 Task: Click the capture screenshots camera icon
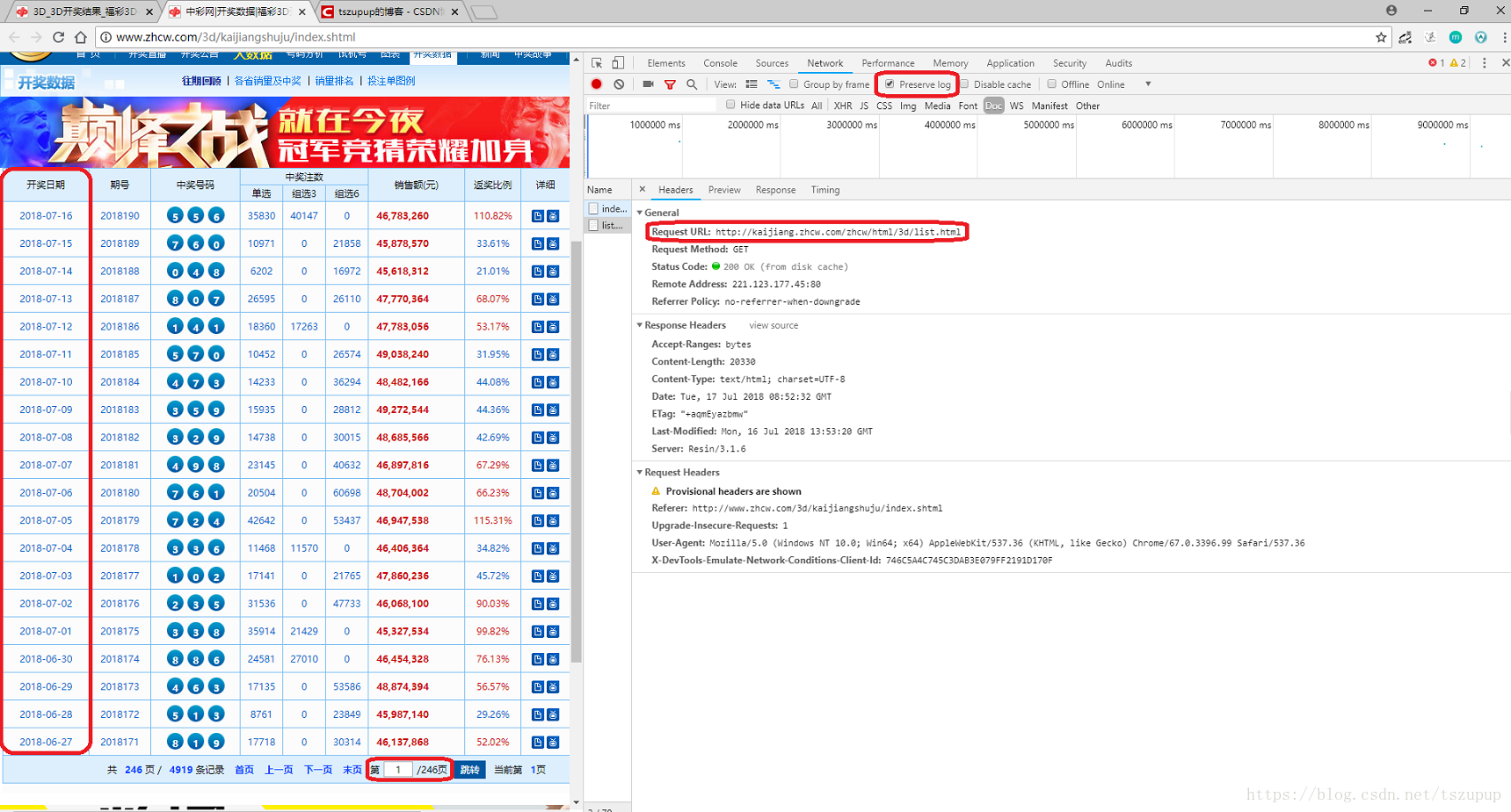click(x=648, y=84)
